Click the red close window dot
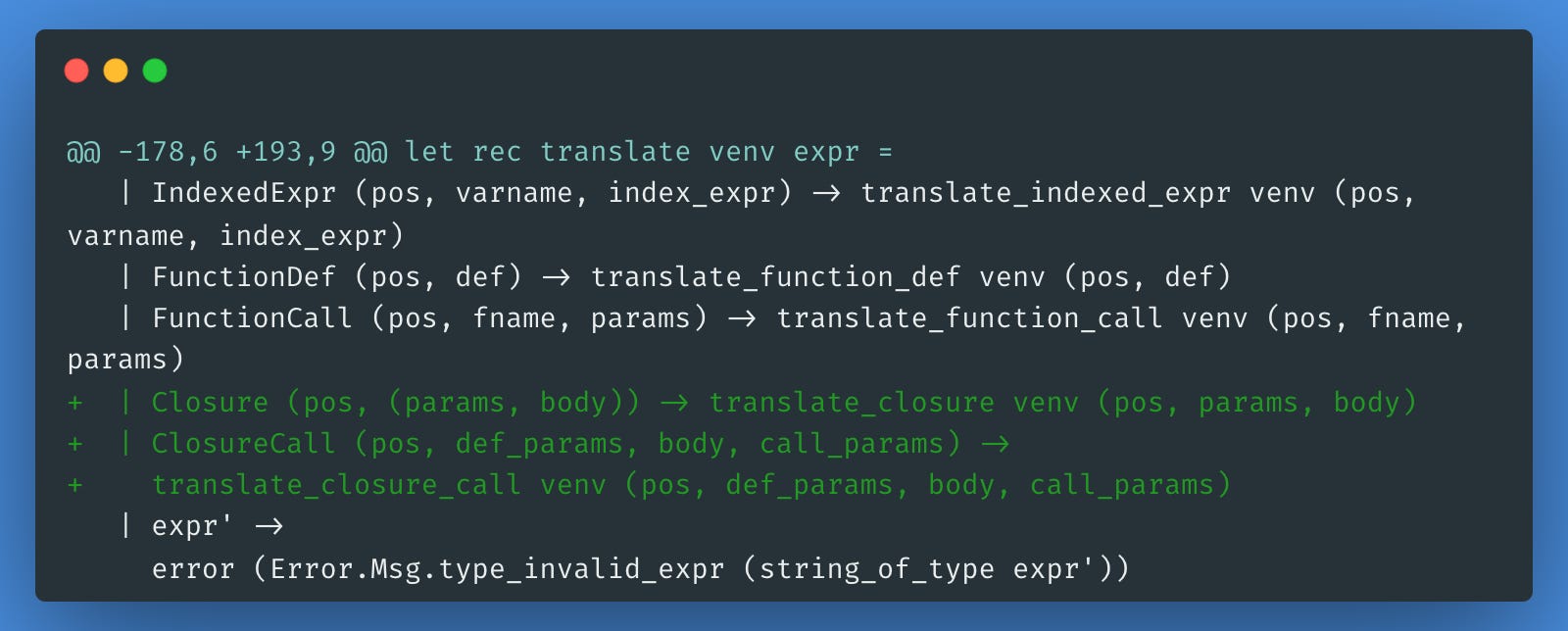 coord(76,71)
